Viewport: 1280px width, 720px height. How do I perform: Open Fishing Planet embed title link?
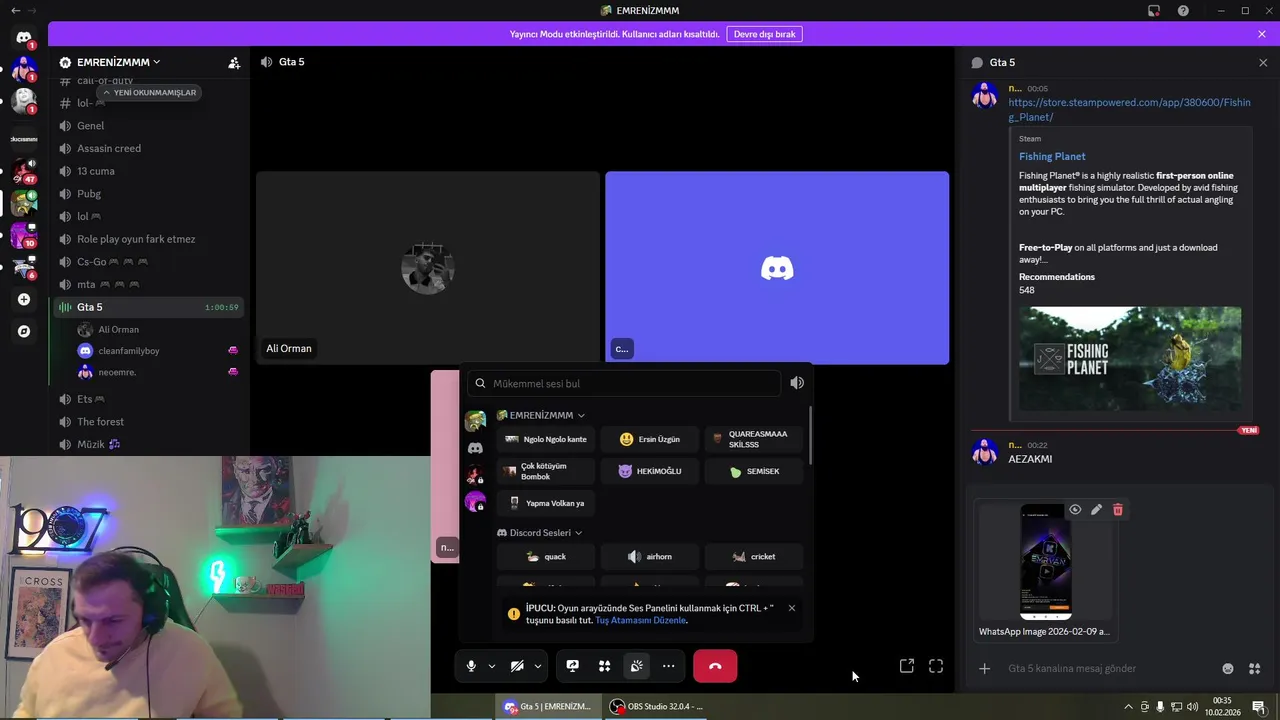tap(1052, 156)
